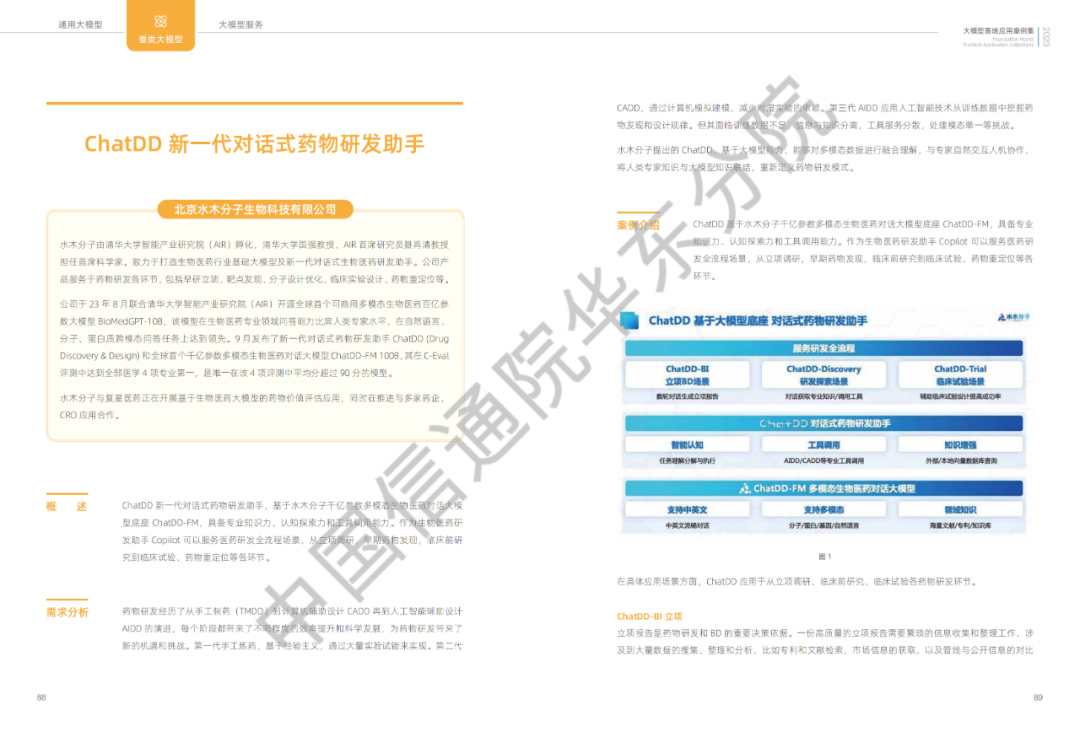Click the 支持多模态 box
The height and width of the screenshot is (732, 1080).
tap(824, 510)
